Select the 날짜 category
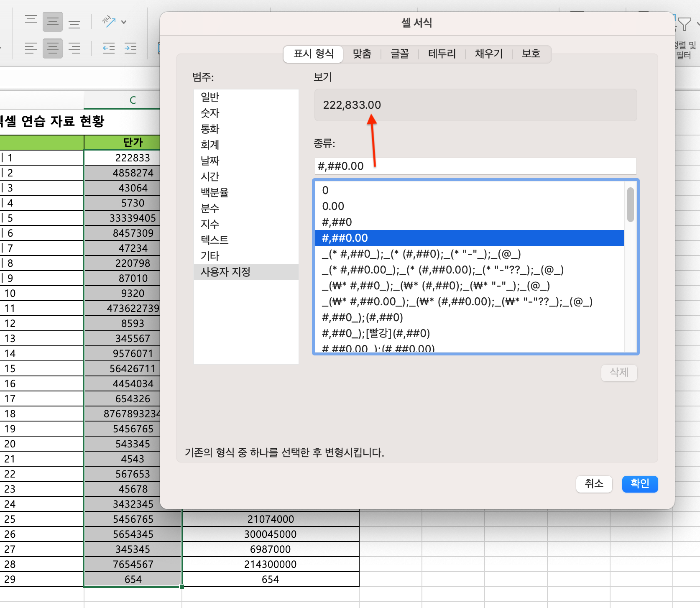Image resolution: width=700 pixels, height=608 pixels. click(x=246, y=161)
